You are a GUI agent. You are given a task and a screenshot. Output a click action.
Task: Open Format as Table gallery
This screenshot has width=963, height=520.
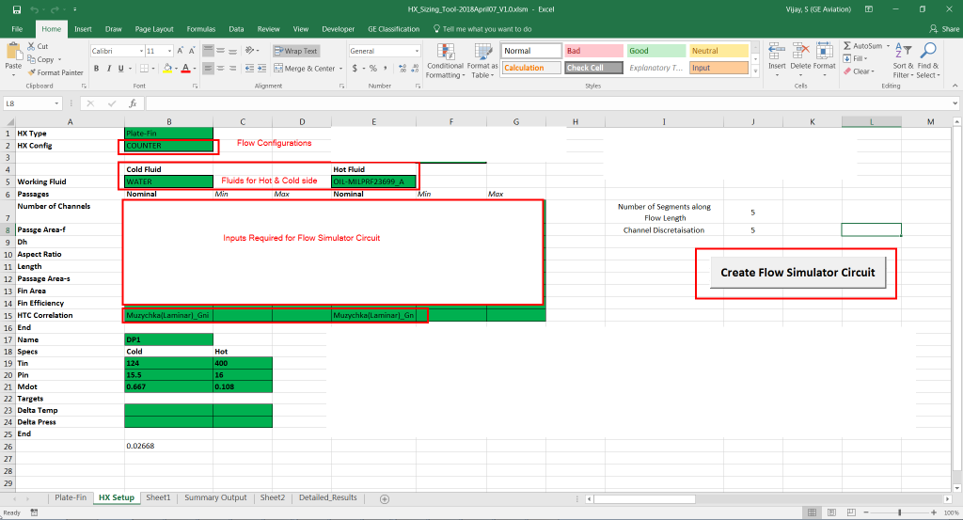coord(483,61)
